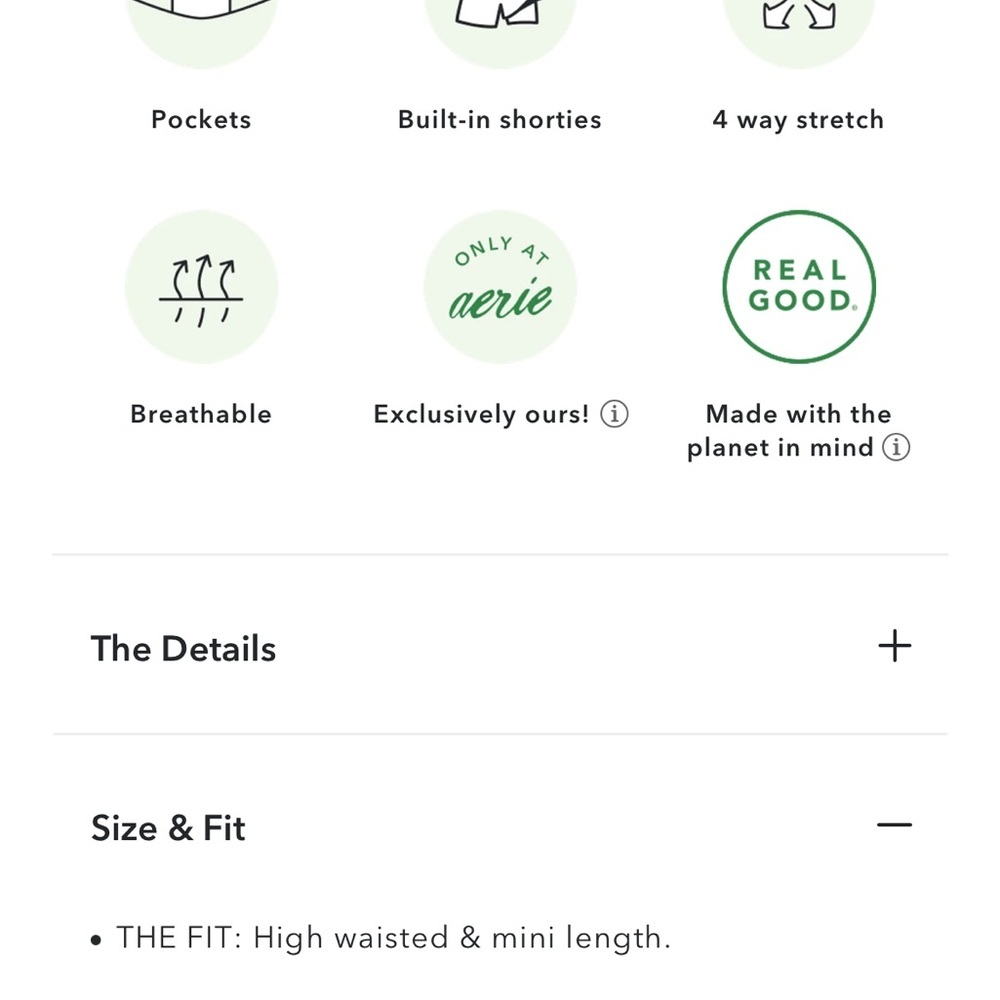Click the Breathable label
This screenshot has height=1000, width=1000.
(202, 414)
